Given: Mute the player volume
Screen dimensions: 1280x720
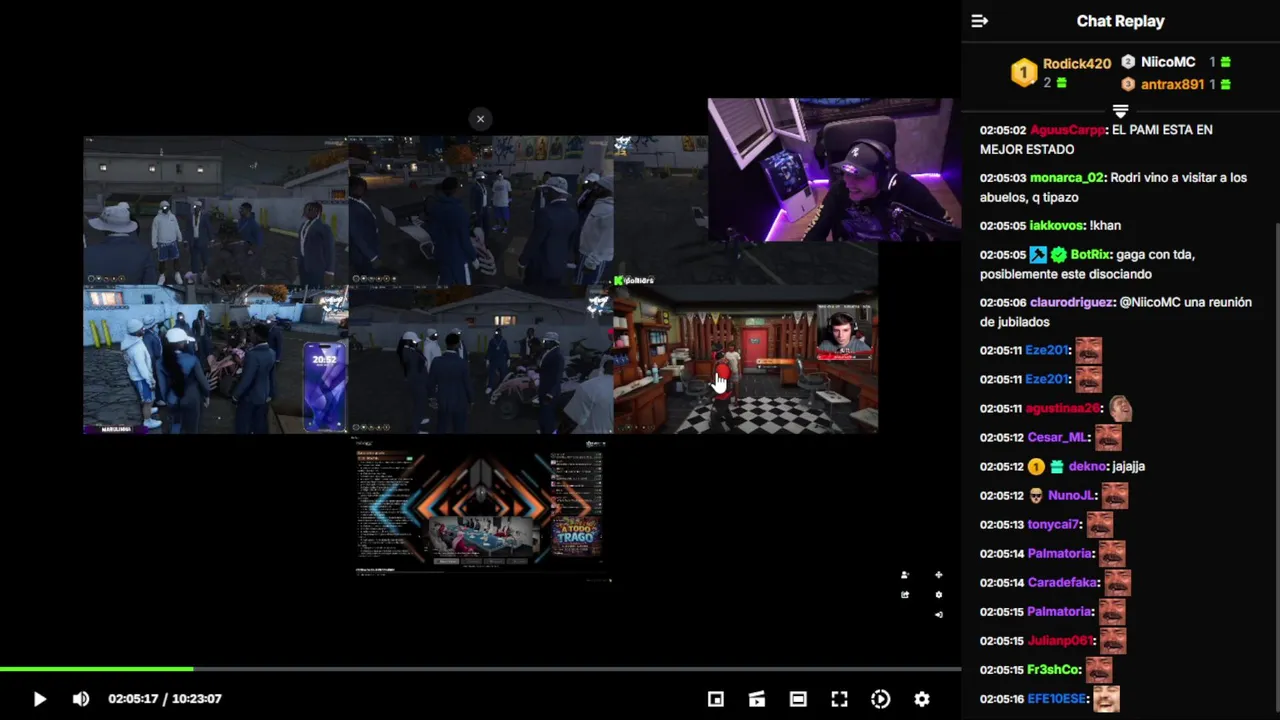Looking at the screenshot, I should tap(81, 699).
